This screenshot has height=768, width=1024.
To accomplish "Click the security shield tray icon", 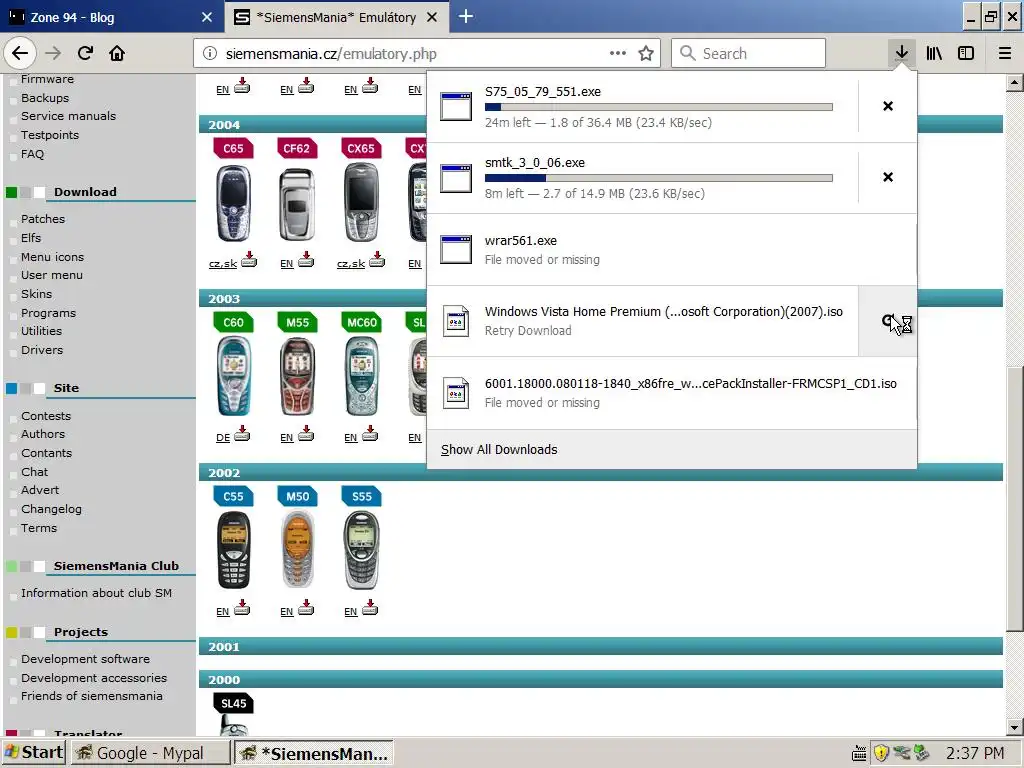I will click(881, 753).
